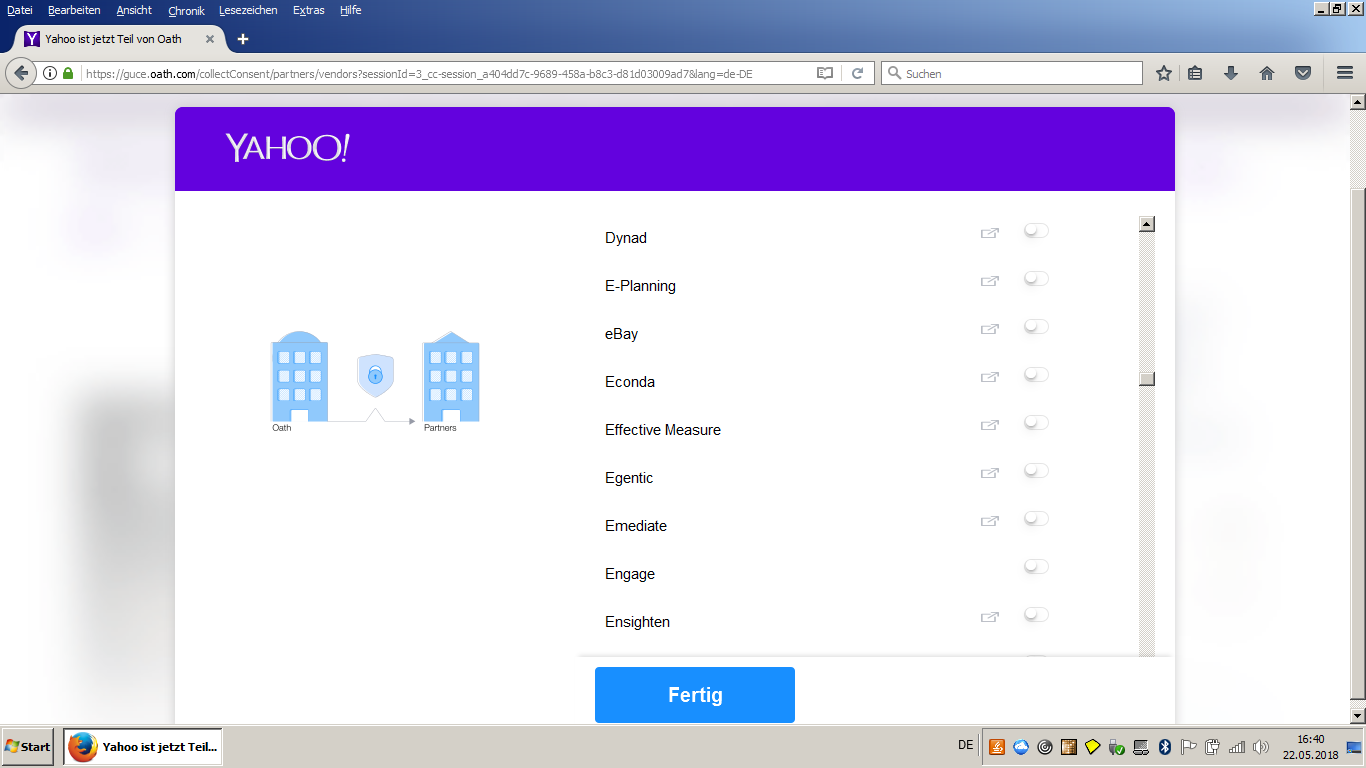Open the blue cloud tray icon
Screen dimensions: 1366x768
coord(1021,747)
